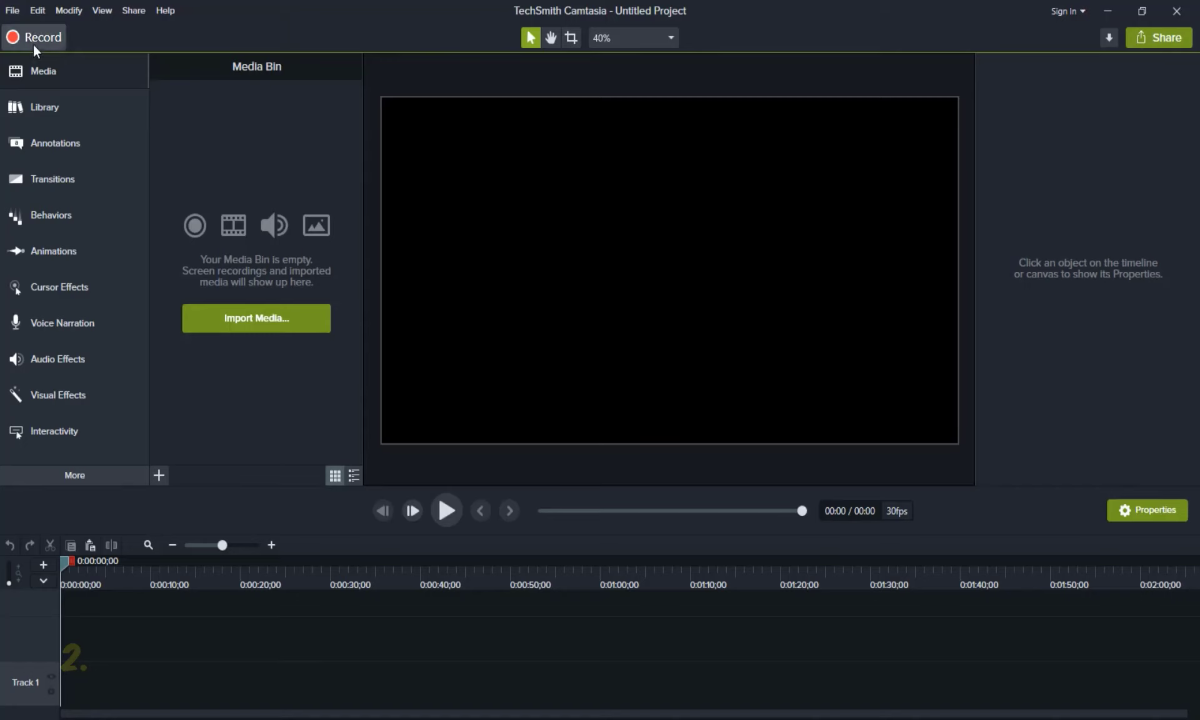Screen dimensions: 1200x720
Task: Select the Pan hand tool
Action: click(550, 38)
